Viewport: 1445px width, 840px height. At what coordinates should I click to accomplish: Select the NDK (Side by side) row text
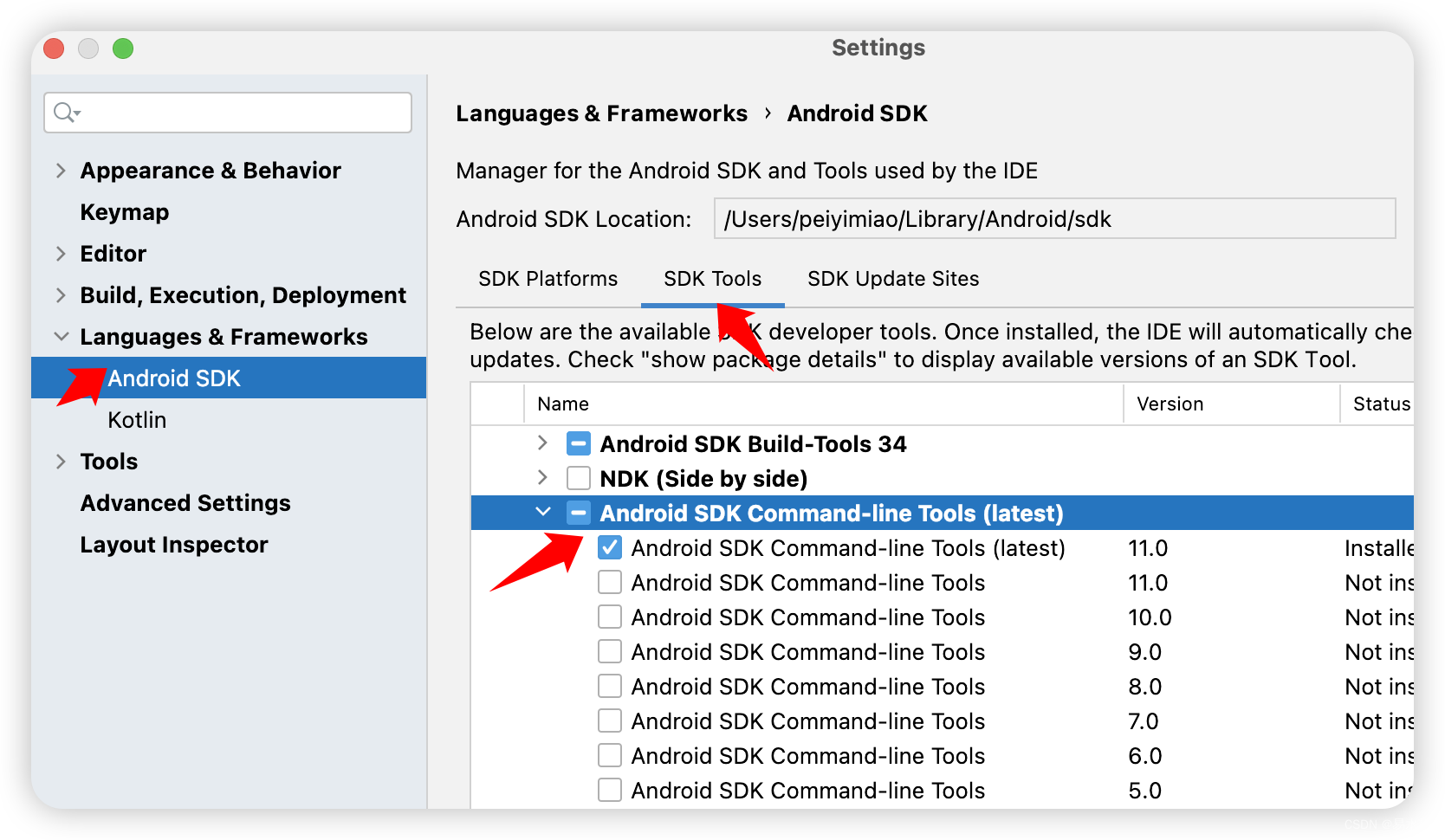tap(703, 479)
